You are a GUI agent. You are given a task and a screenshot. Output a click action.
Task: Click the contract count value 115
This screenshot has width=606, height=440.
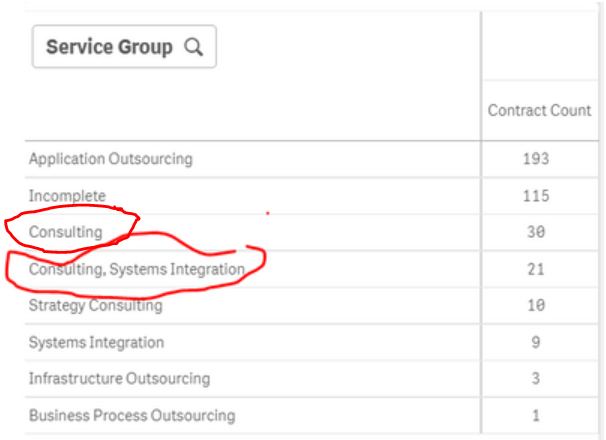coord(536,195)
